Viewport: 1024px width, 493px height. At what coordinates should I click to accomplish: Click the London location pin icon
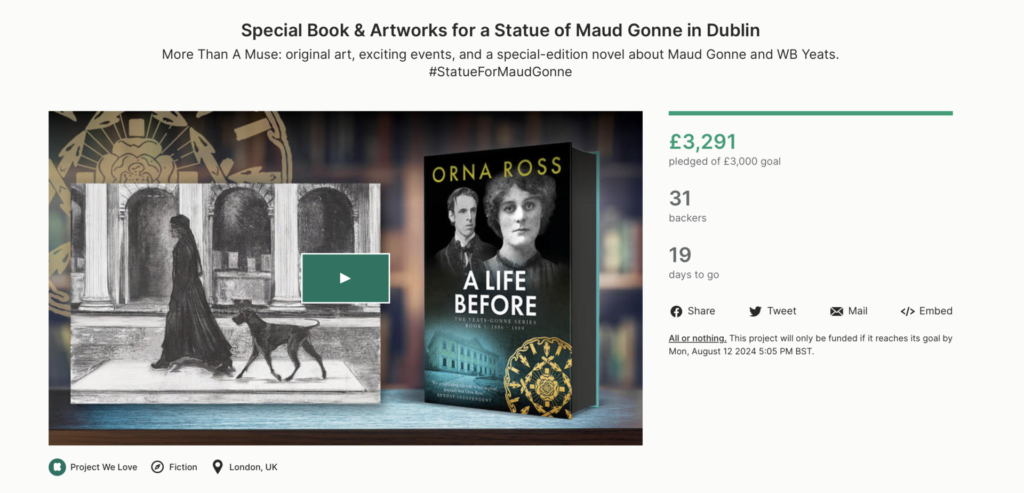click(217, 467)
